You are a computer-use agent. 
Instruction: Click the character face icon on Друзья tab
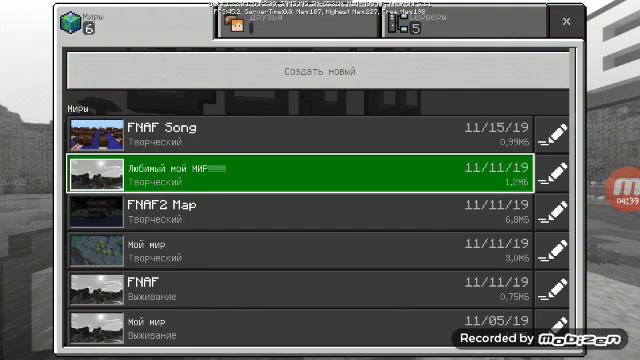coord(234,24)
